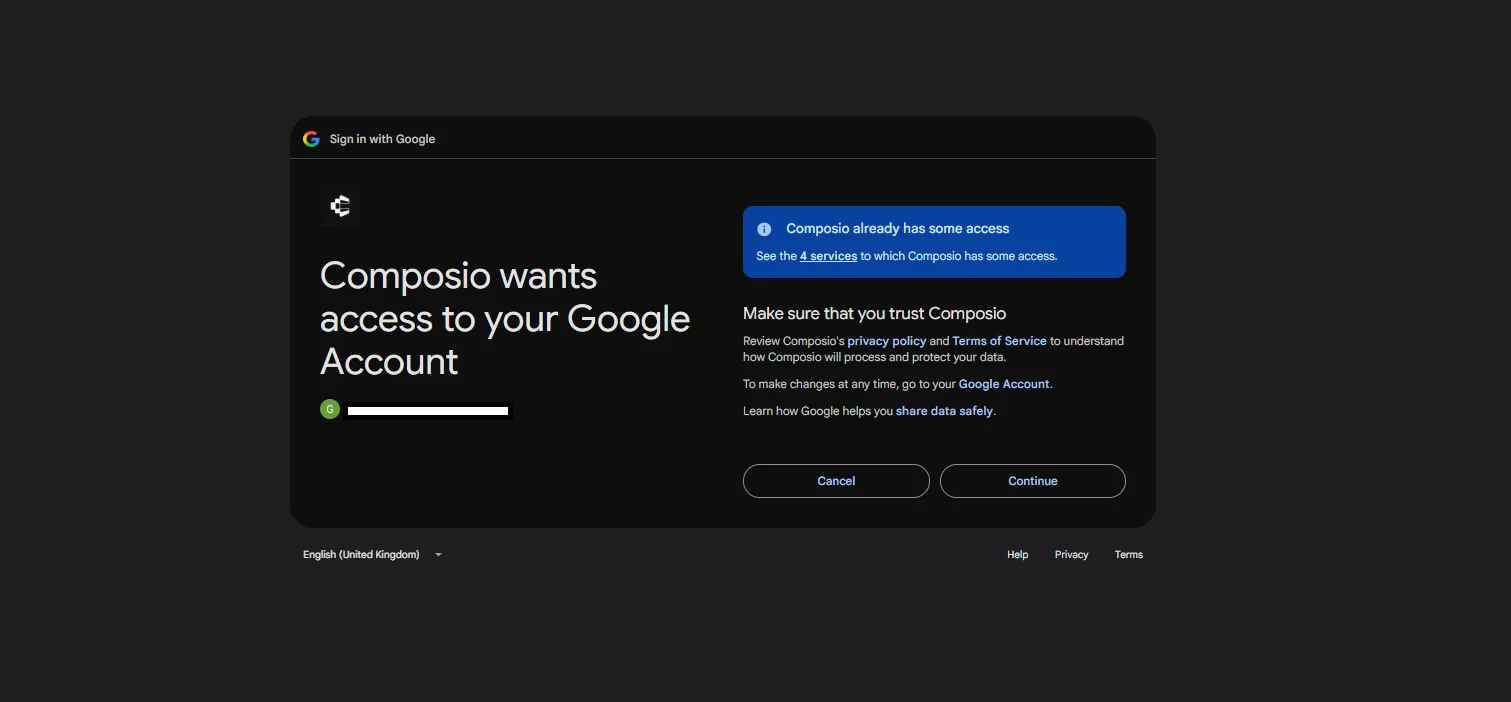
Task: Open the Terms footer link
Action: point(1128,555)
